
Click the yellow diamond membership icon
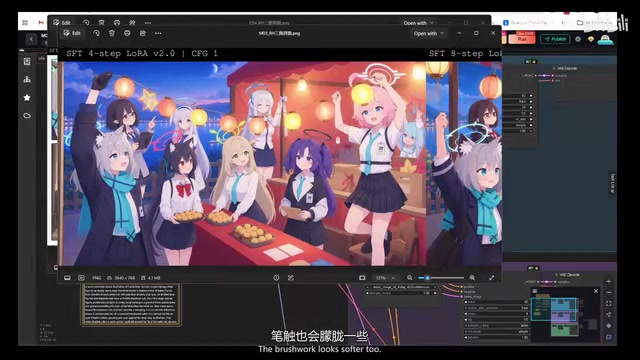click(591, 39)
